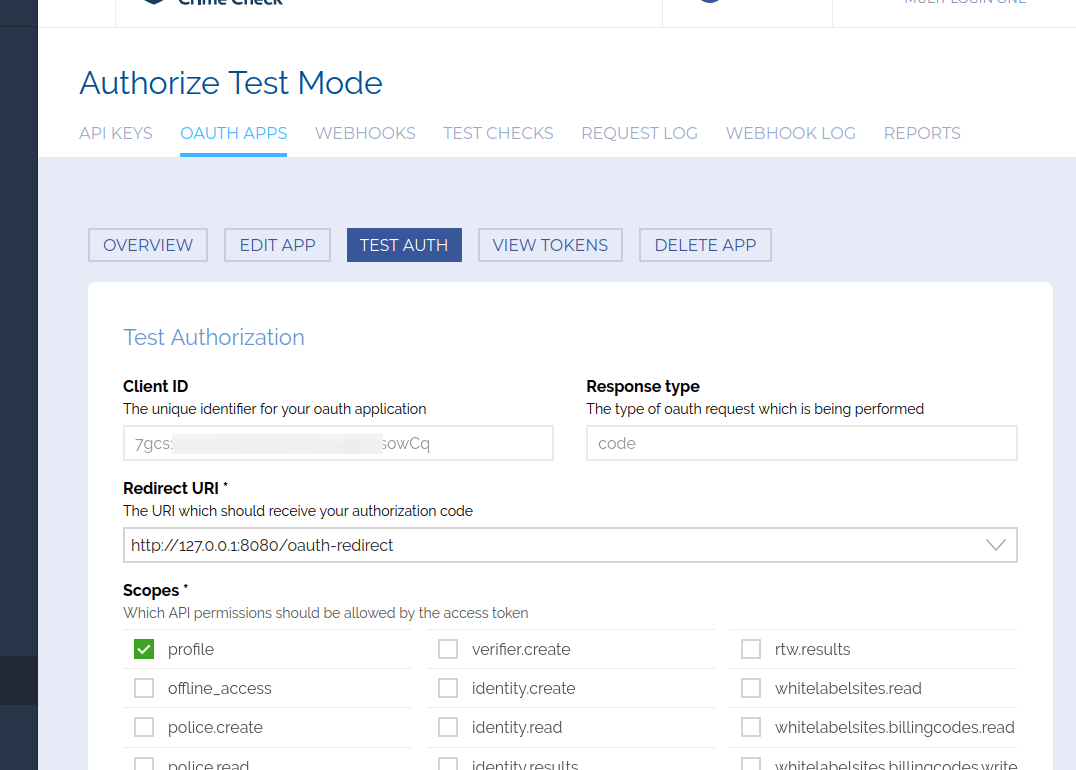
Task: Click the Client ID field
Action: pyautogui.click(x=338, y=443)
